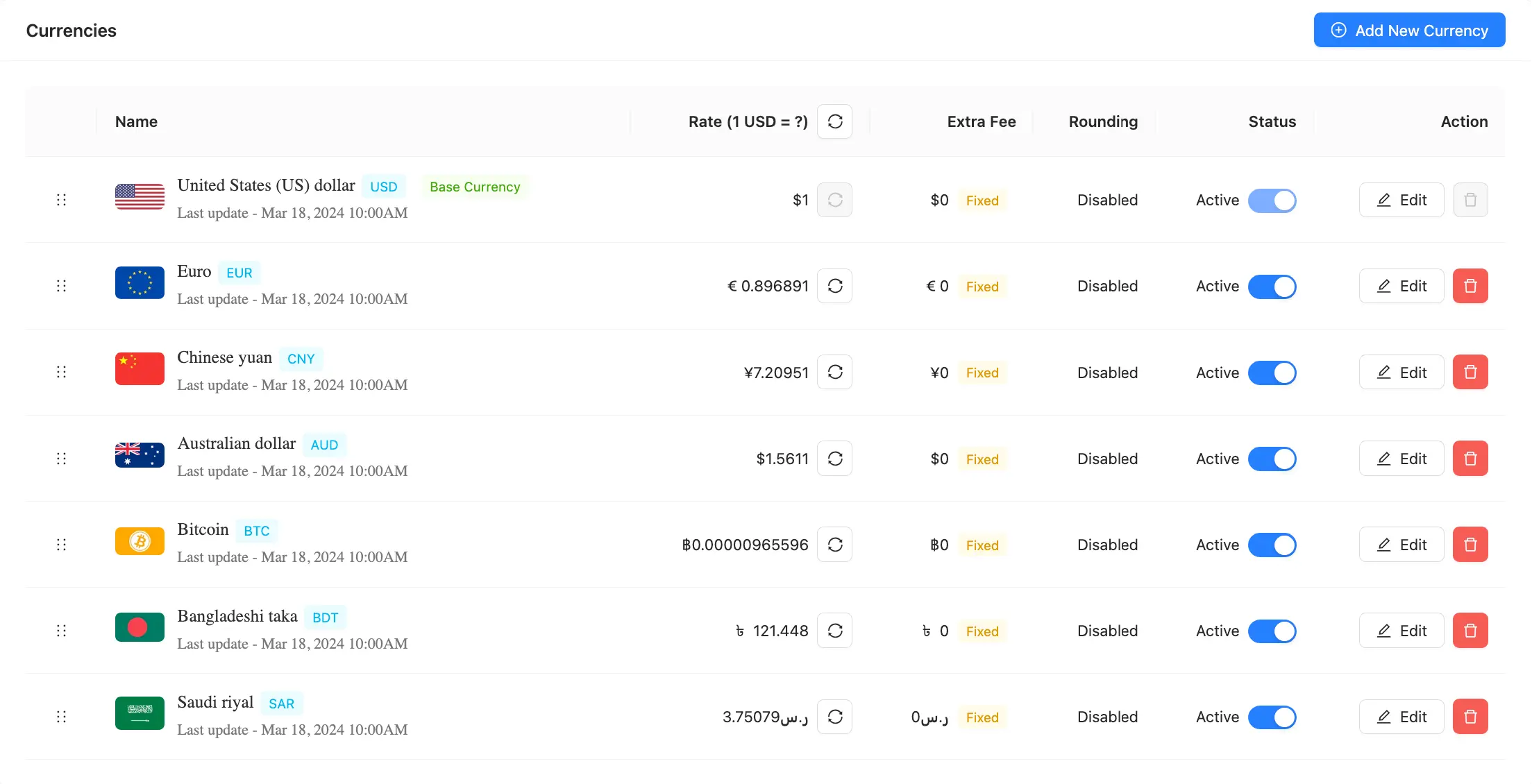Disable the Bitcoin Active switch
The image size is (1532, 784).
(x=1272, y=545)
